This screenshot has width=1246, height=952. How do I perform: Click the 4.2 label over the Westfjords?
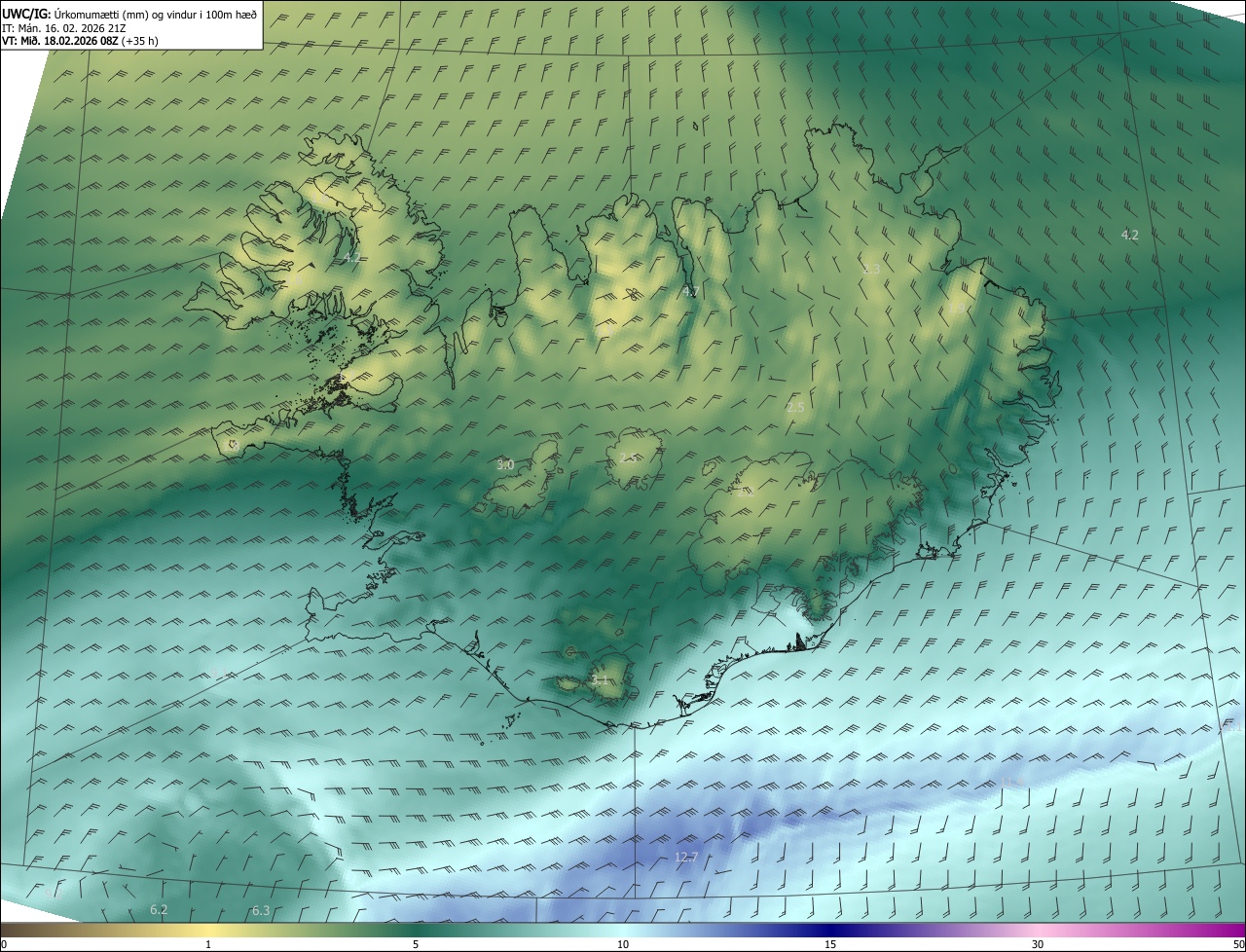click(x=352, y=259)
